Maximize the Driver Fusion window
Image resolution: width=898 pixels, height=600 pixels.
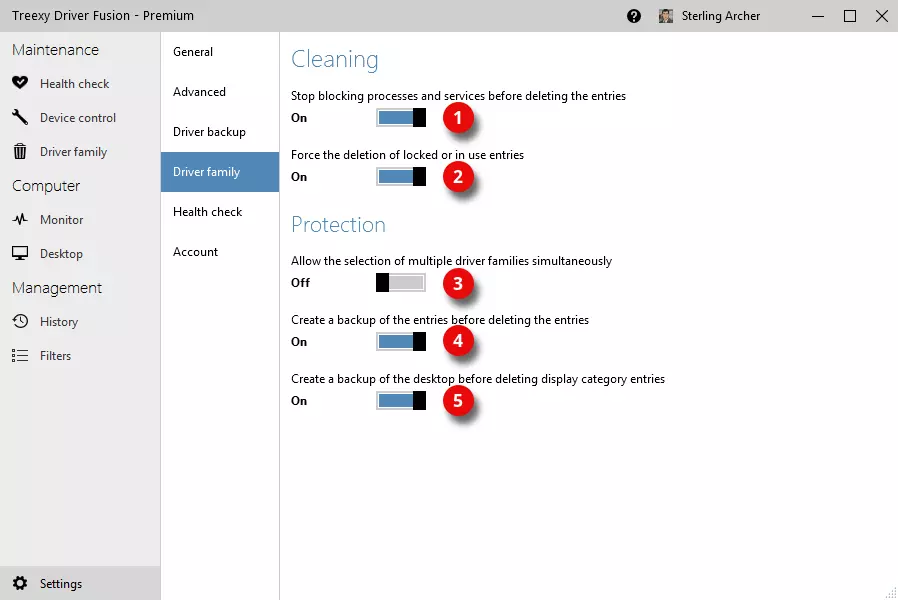(850, 16)
